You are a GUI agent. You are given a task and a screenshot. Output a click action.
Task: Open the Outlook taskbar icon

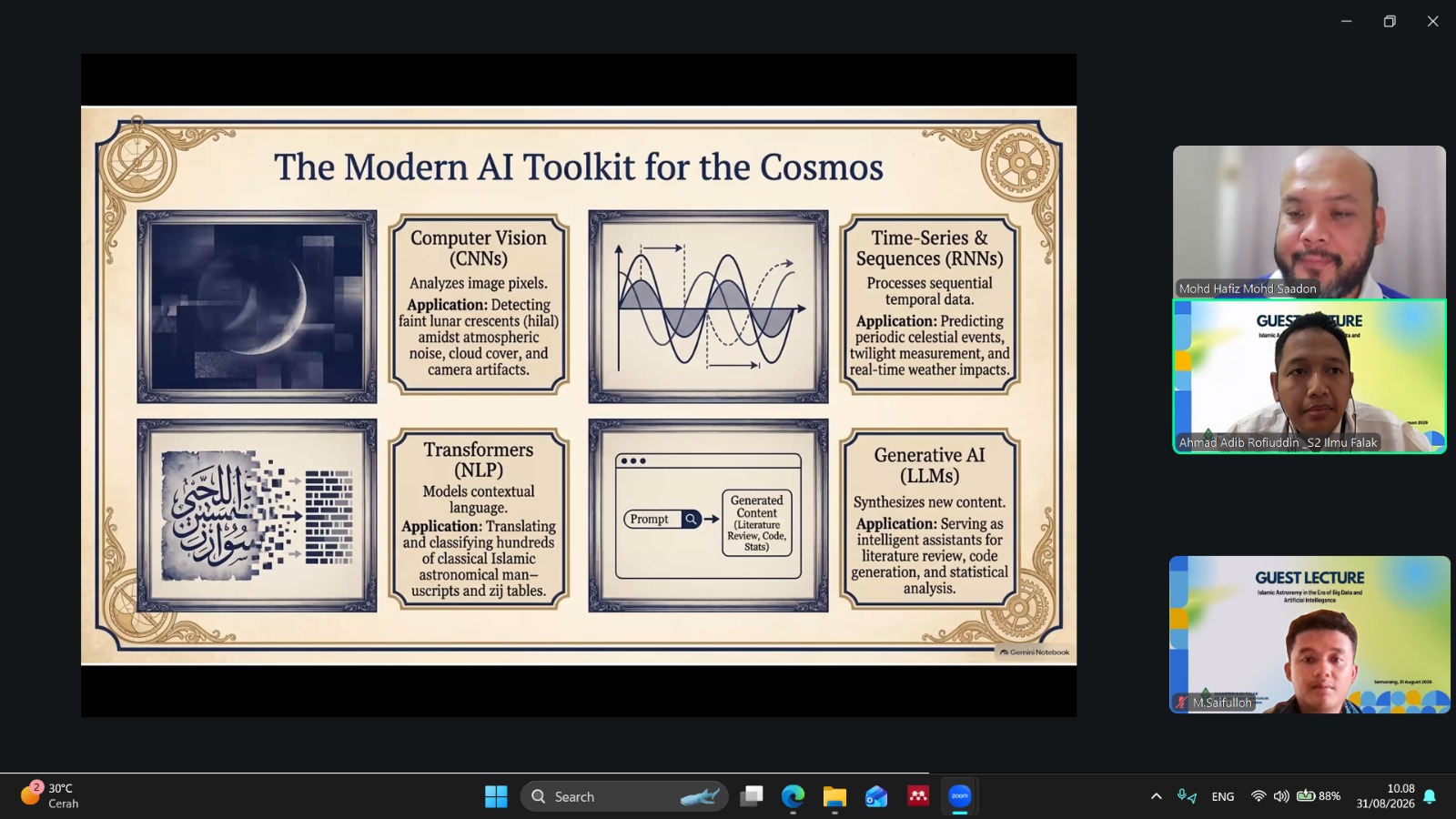[876, 796]
